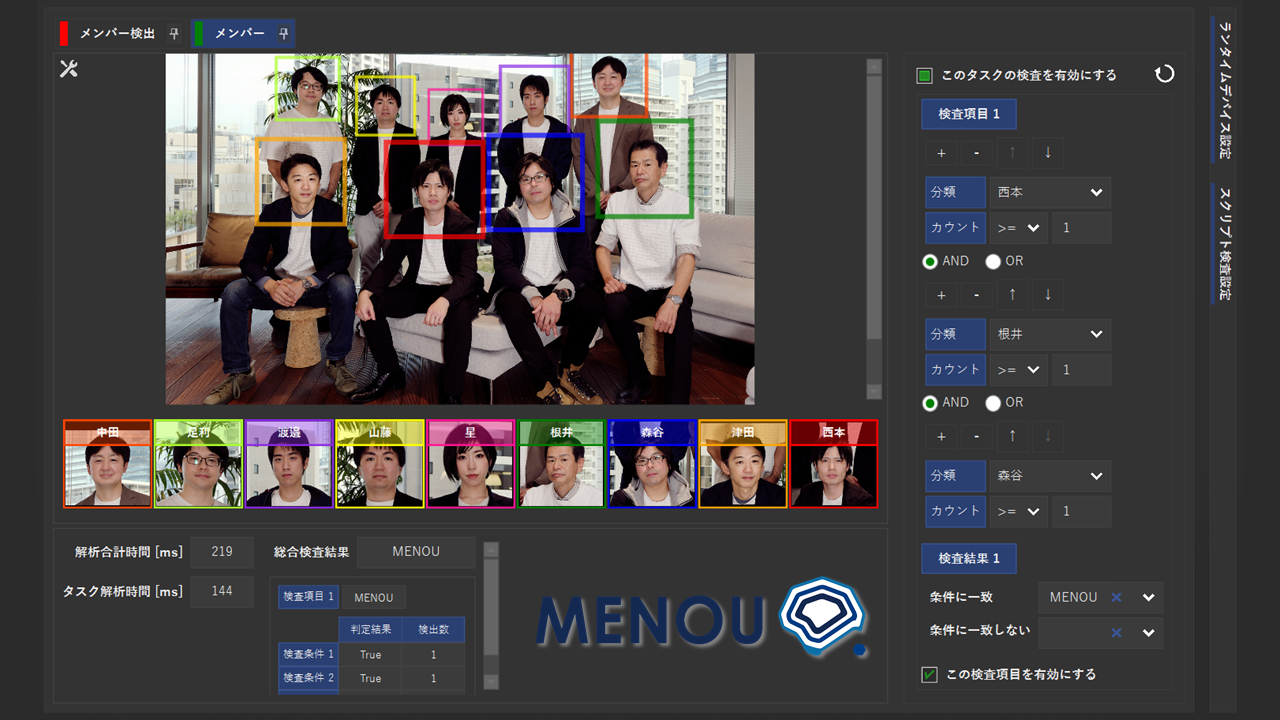Click the plus button above the 根井 condition

[x=941, y=295]
